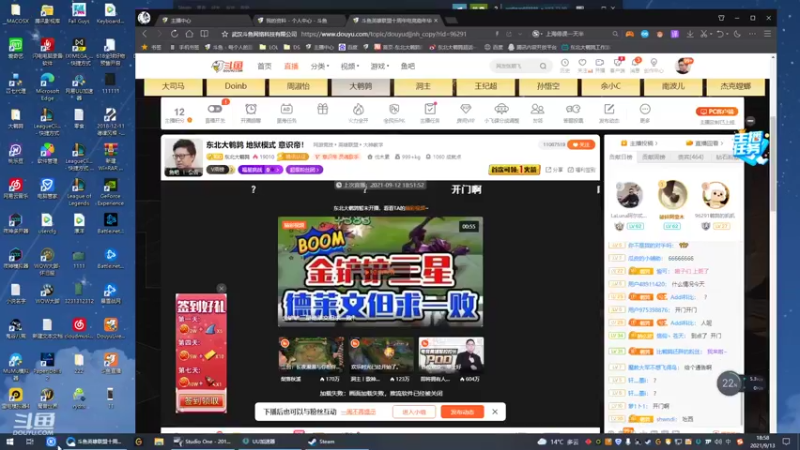Expand the 视频 video dropdown
Image resolution: width=800 pixels, height=450 pixels.
coord(349,66)
